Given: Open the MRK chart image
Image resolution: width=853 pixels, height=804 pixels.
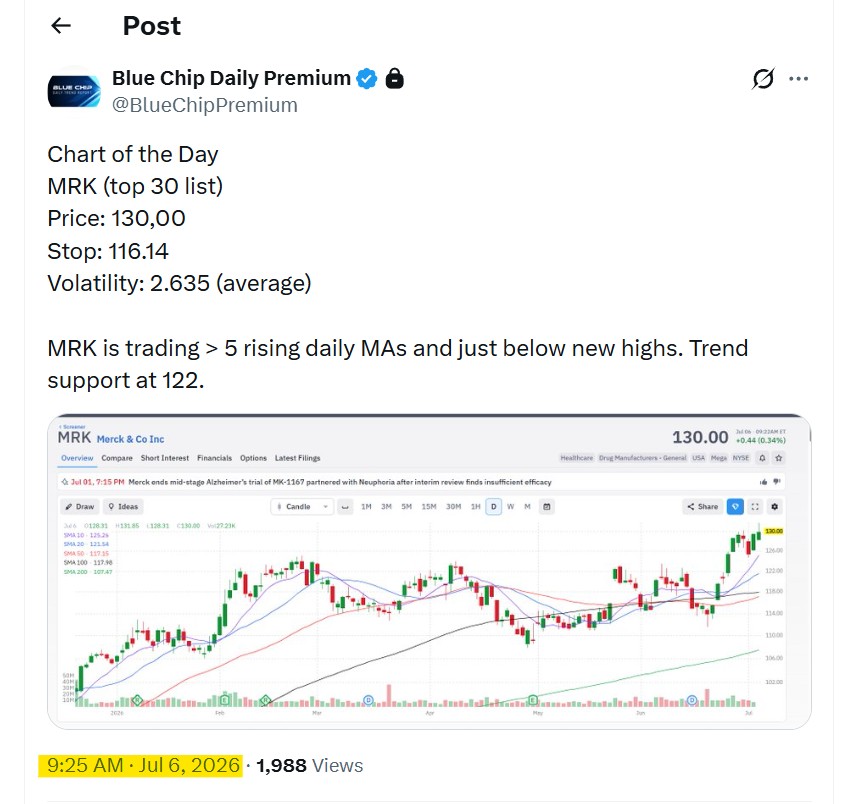Looking at the screenshot, I should pyautogui.click(x=429, y=571).
